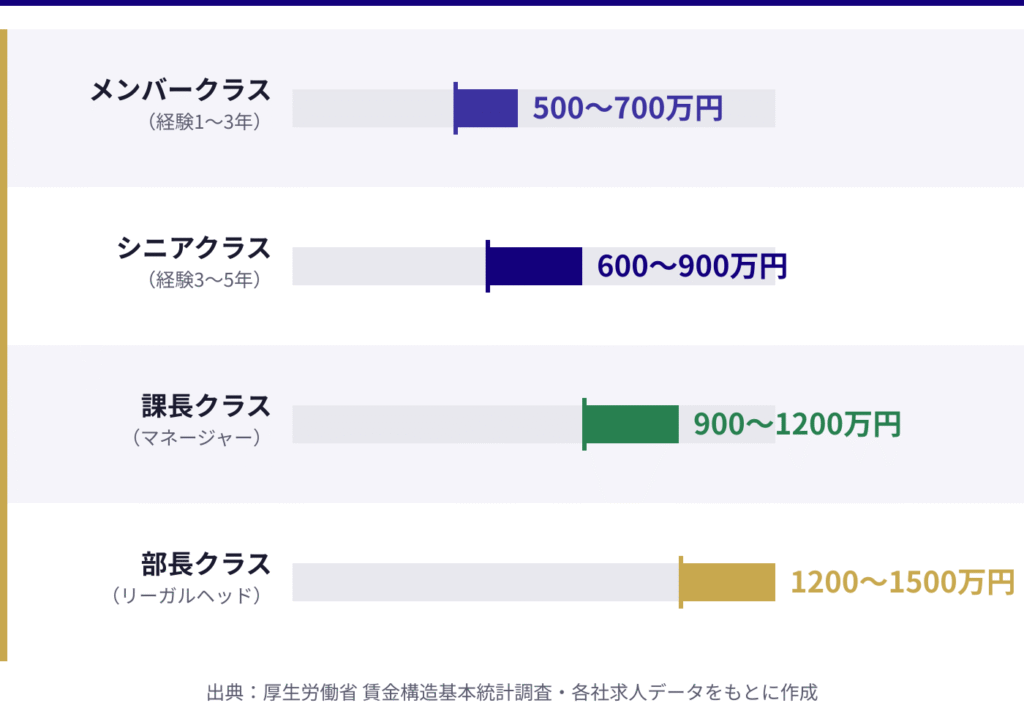Click the gray track left of the green bar
Viewport: 1024px width, 711px height.
[x=436, y=424]
